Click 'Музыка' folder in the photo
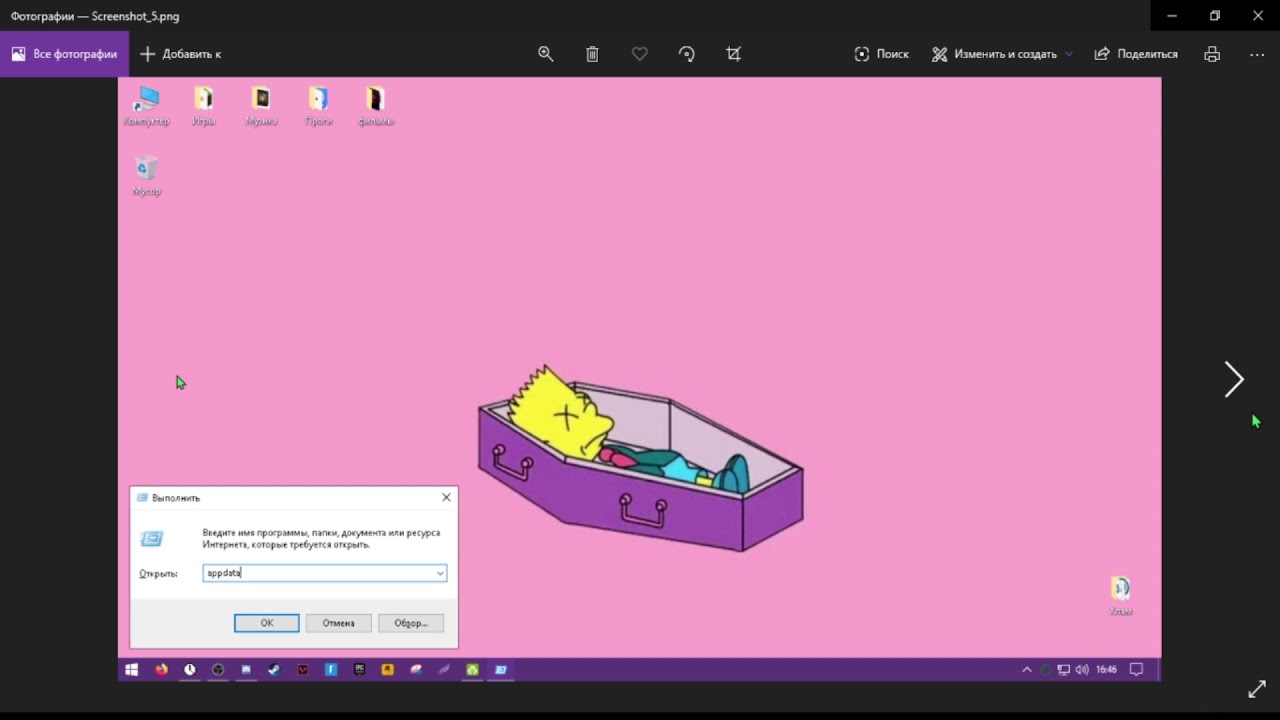 (261, 106)
